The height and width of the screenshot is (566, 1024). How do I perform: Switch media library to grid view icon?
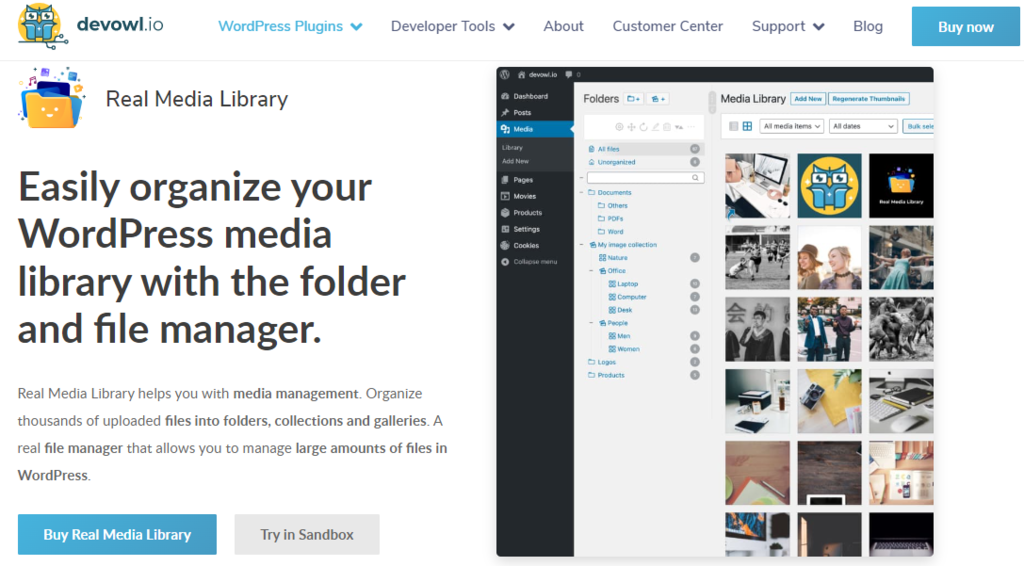point(747,126)
